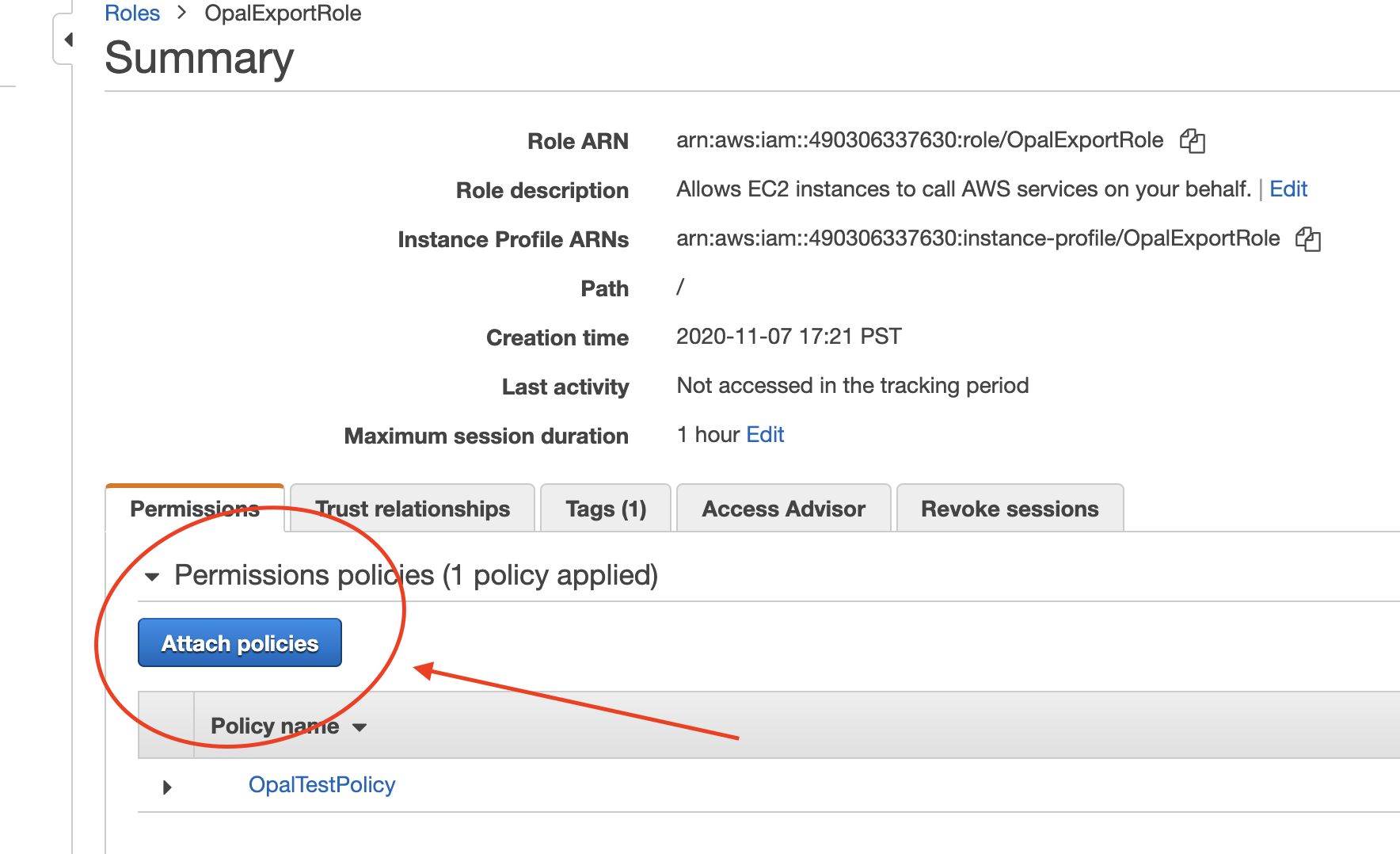1400x854 pixels.
Task: Copy the Role ARN to clipboard
Action: click(x=1192, y=141)
